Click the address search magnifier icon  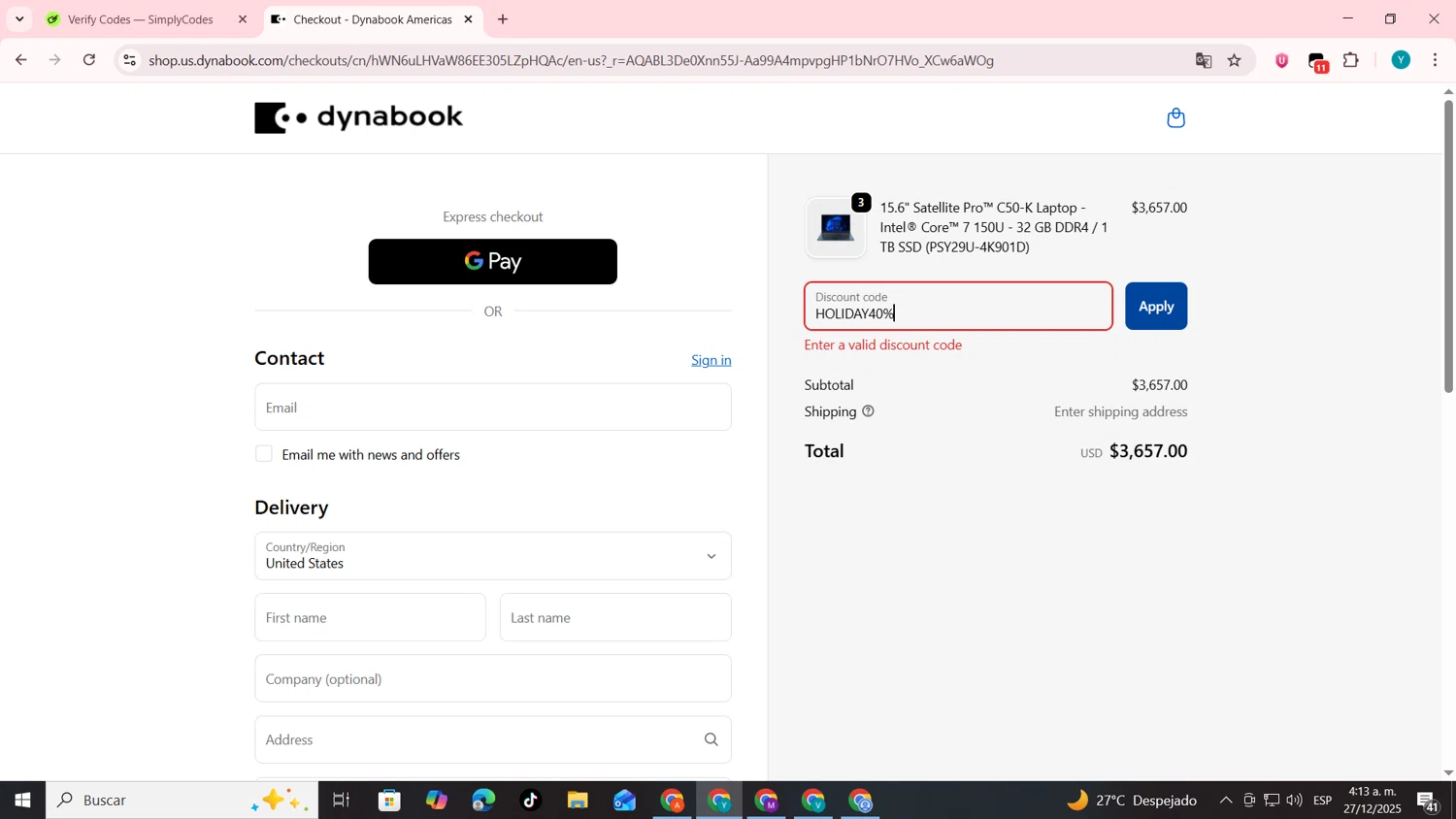711,739
